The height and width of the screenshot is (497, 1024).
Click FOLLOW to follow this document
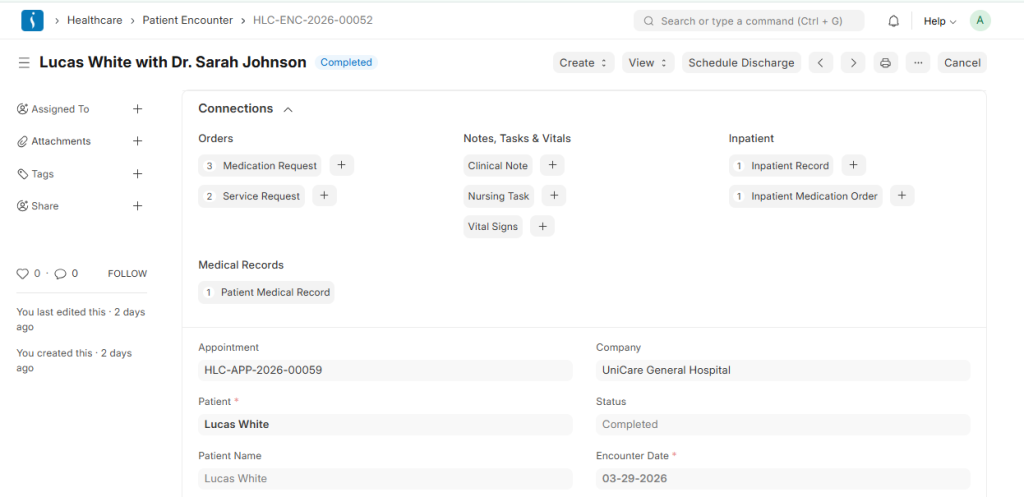127,274
